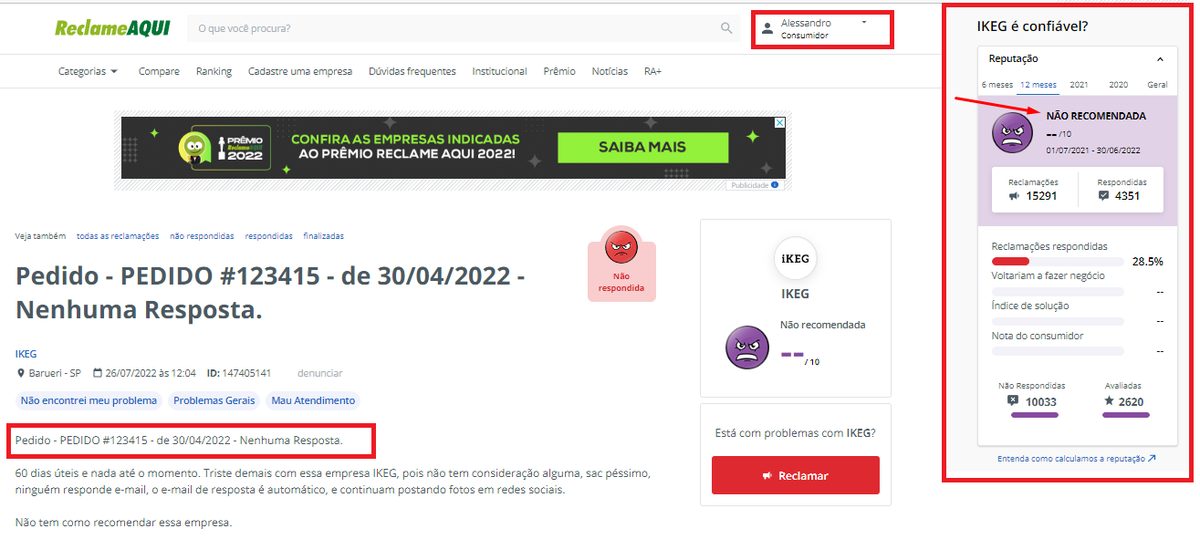Click the icon beside 10033 não respondidas
This screenshot has width=1200, height=560.
1014,400
